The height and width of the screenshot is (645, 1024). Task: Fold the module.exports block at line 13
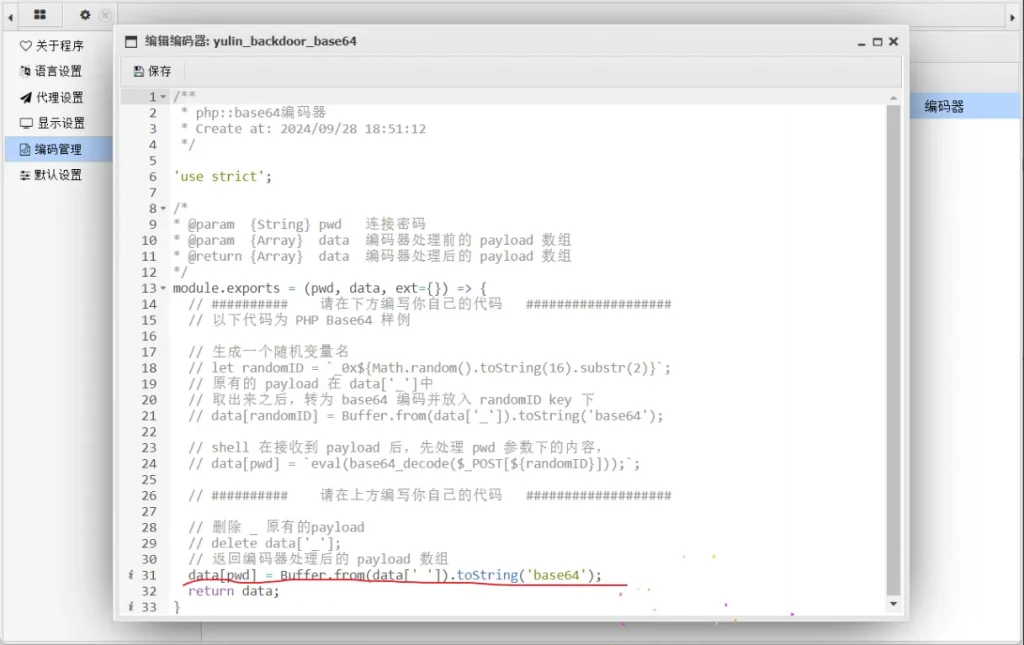[x=164, y=289]
